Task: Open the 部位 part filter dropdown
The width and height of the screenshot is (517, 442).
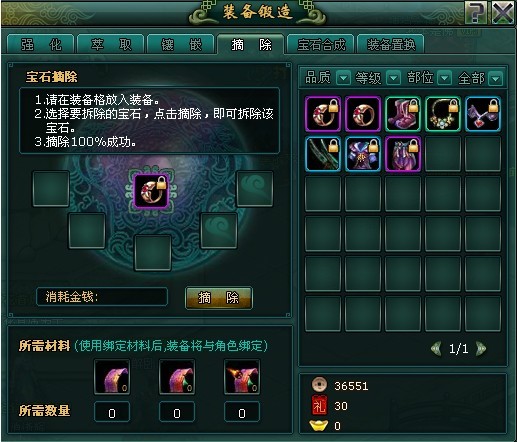Action: [445, 78]
